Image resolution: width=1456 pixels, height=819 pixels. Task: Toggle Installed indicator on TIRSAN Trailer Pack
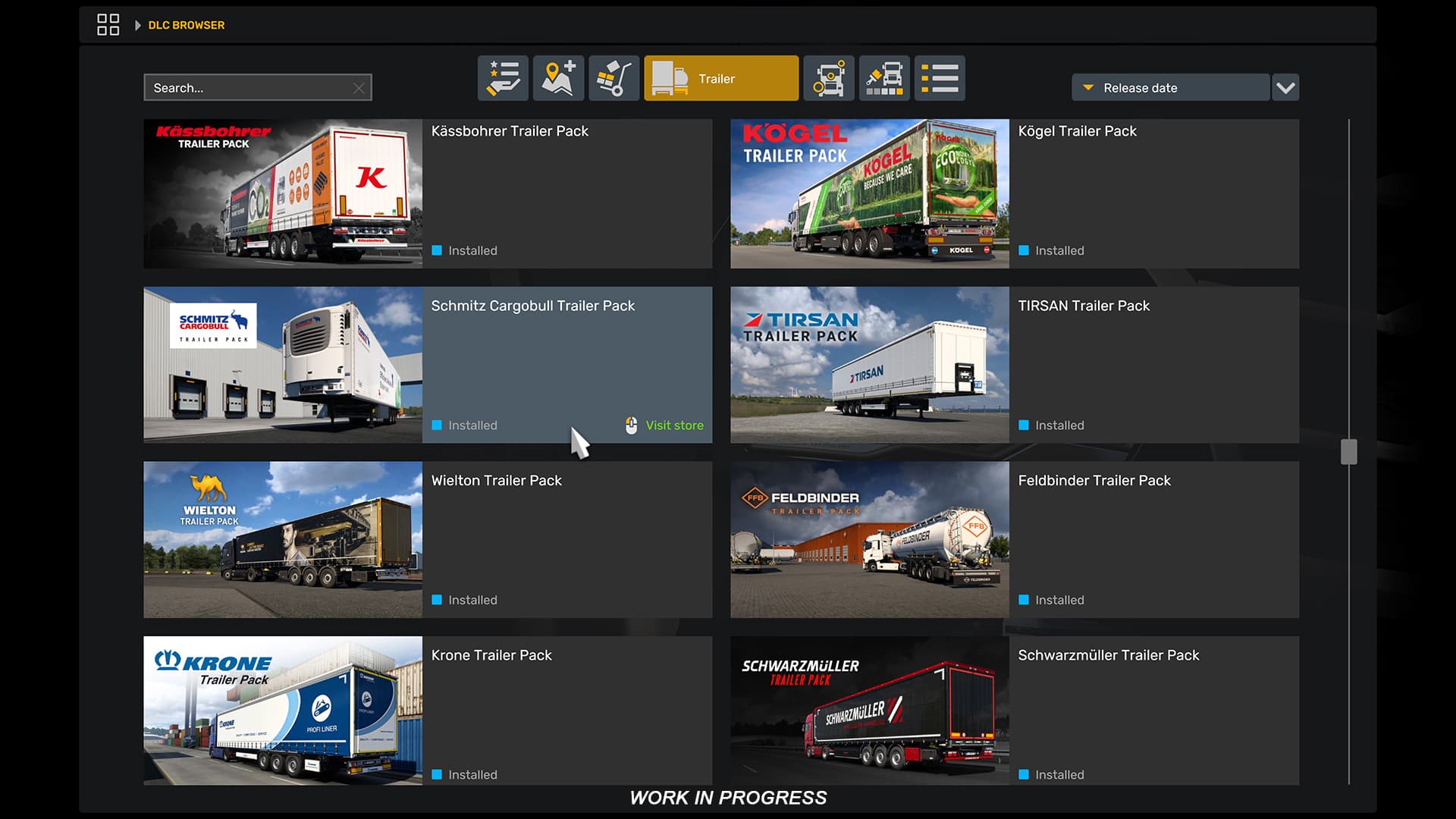(x=1024, y=425)
